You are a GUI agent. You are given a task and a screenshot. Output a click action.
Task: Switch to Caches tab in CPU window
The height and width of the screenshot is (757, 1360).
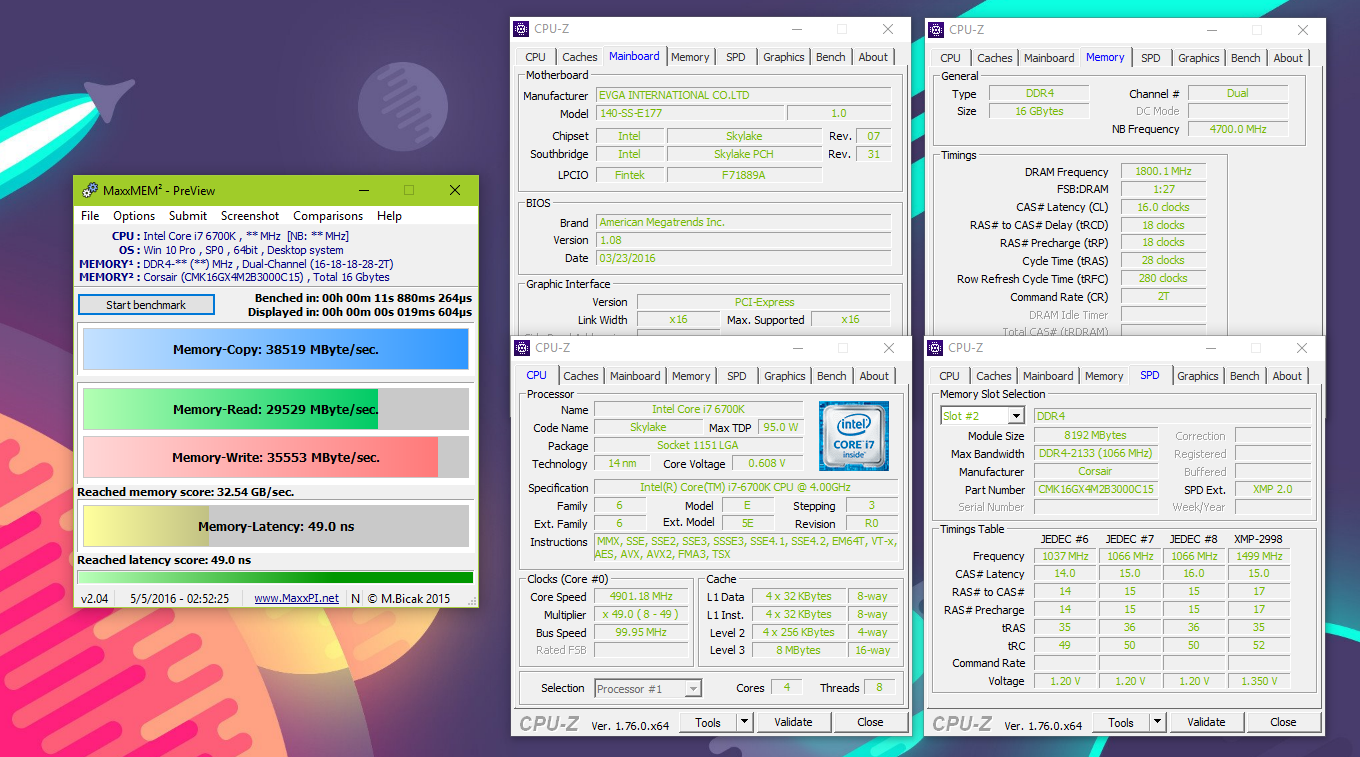point(580,376)
